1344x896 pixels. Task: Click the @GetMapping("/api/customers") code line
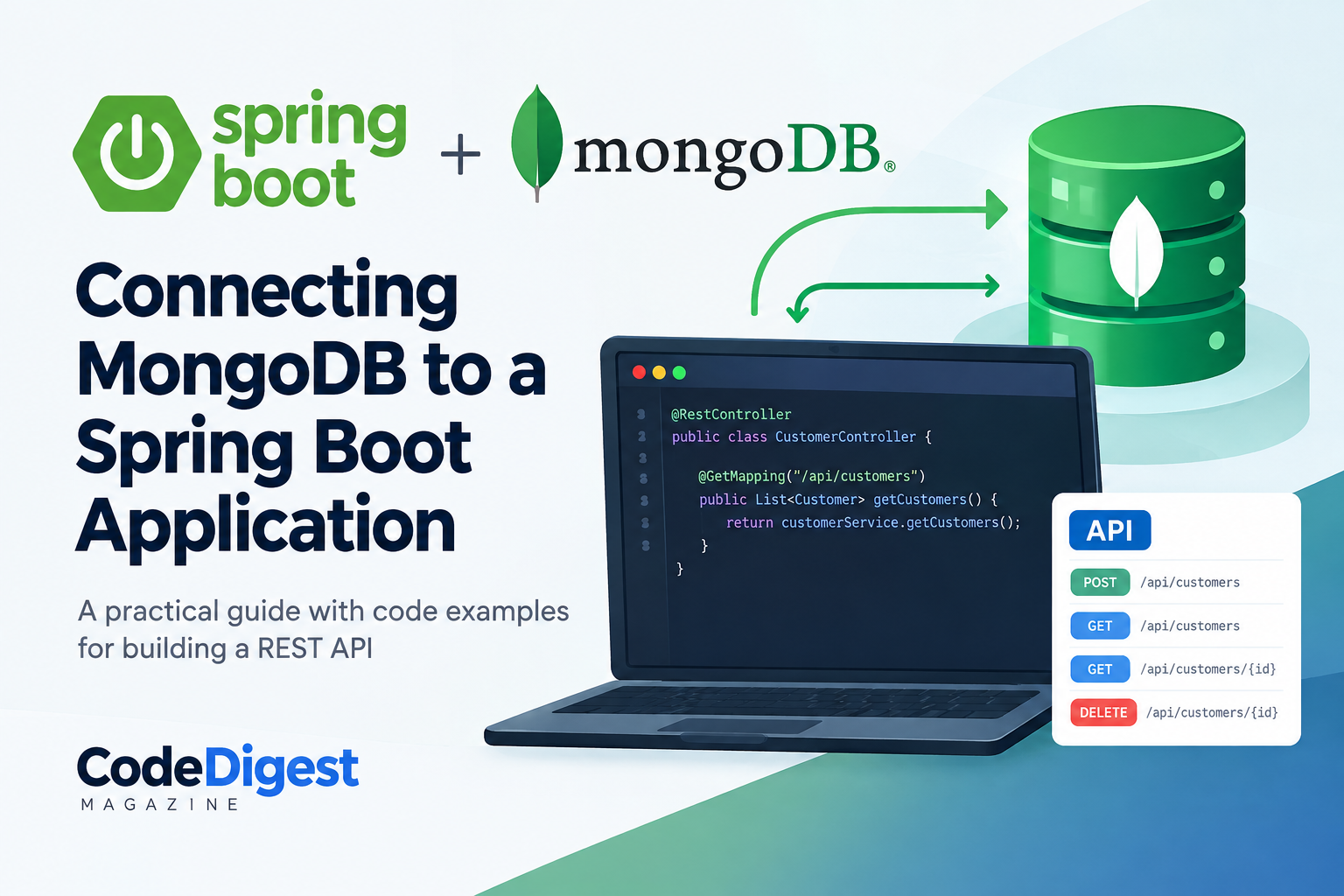click(x=811, y=476)
